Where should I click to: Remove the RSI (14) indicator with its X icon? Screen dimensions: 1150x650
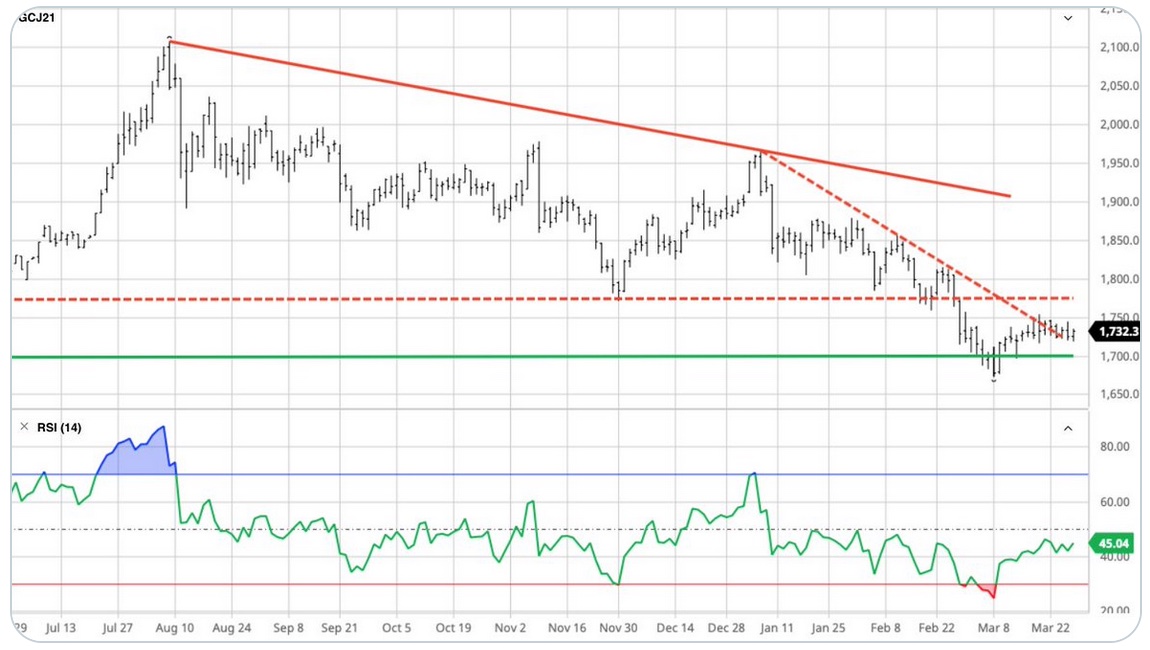22,428
